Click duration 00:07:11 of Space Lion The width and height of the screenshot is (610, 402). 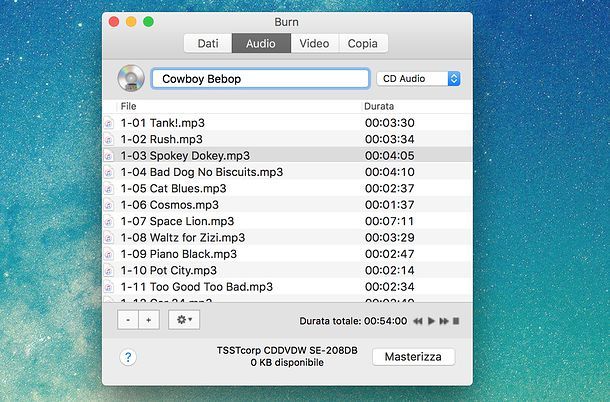coord(389,221)
